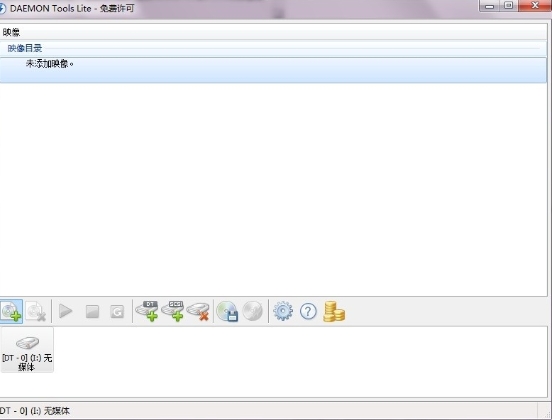The height and width of the screenshot is (420, 552).
Task: Select the 未添加映像 list row
Action: [273, 70]
